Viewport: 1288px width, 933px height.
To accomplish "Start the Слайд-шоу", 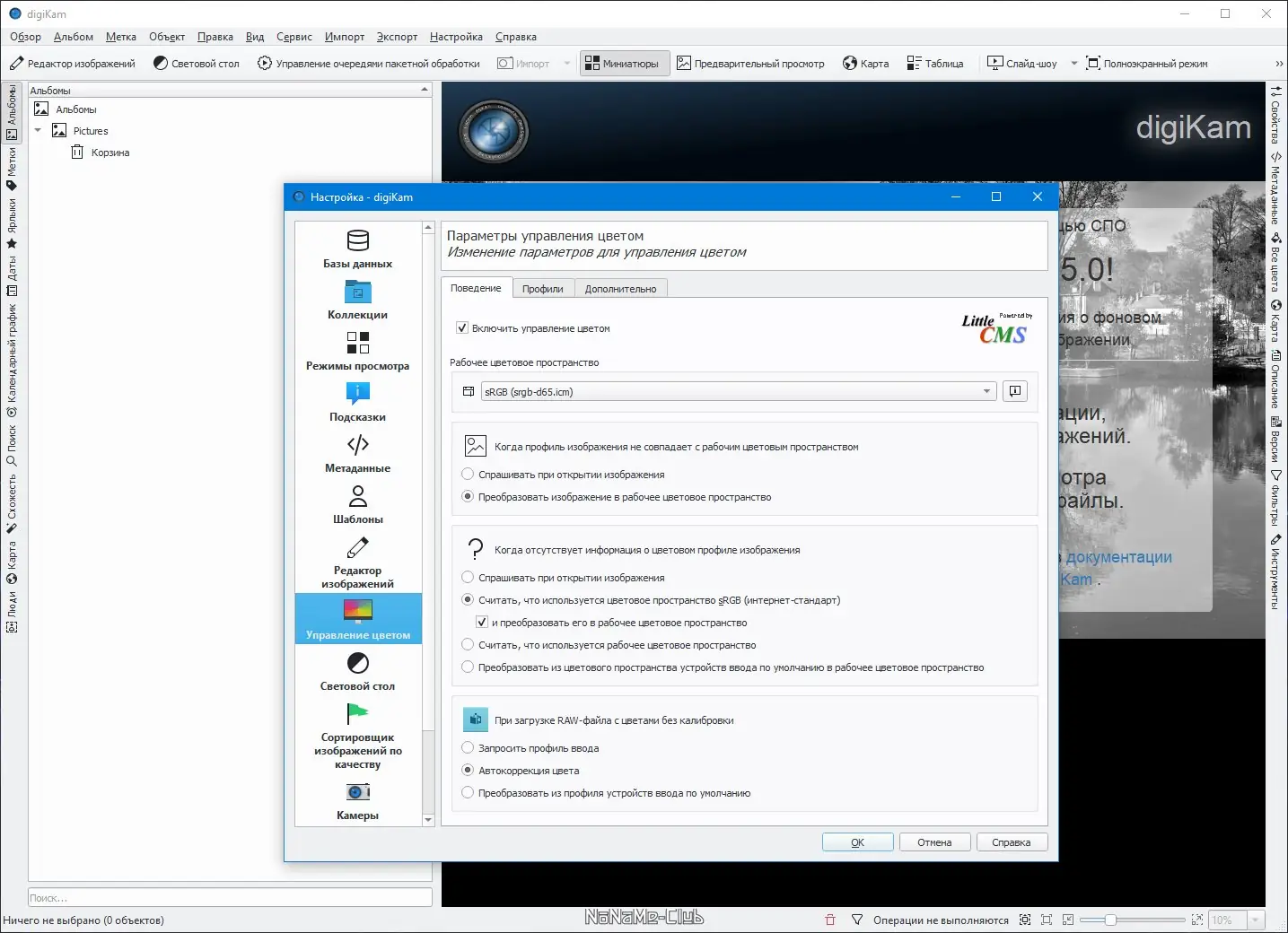I will click(1022, 64).
